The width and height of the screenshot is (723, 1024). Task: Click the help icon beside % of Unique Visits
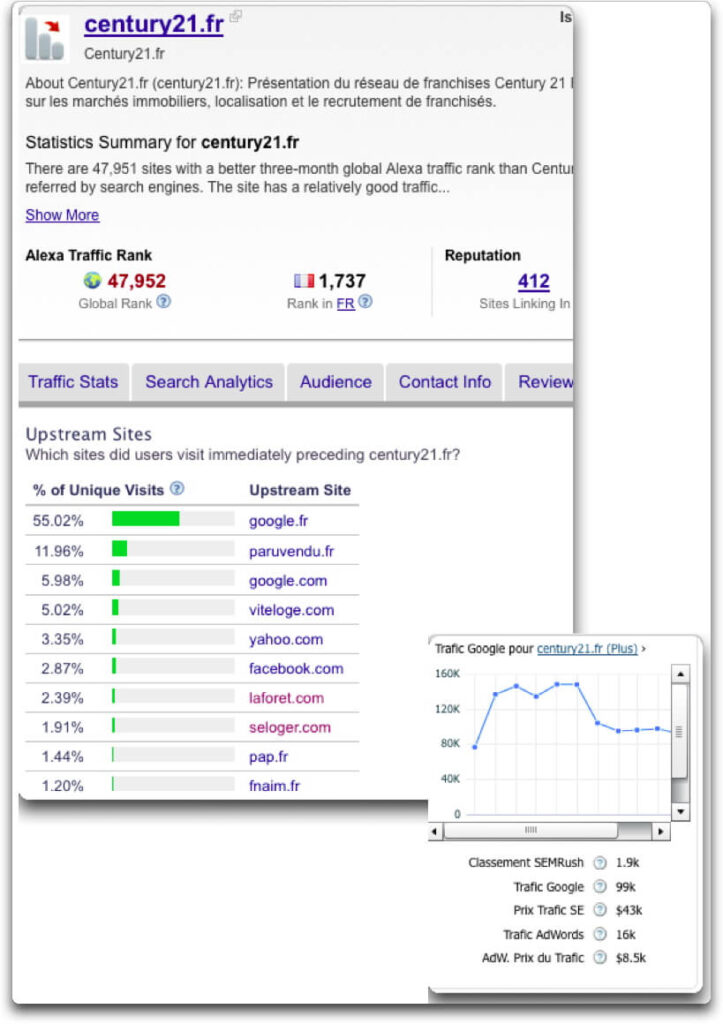pyautogui.click(x=177, y=488)
